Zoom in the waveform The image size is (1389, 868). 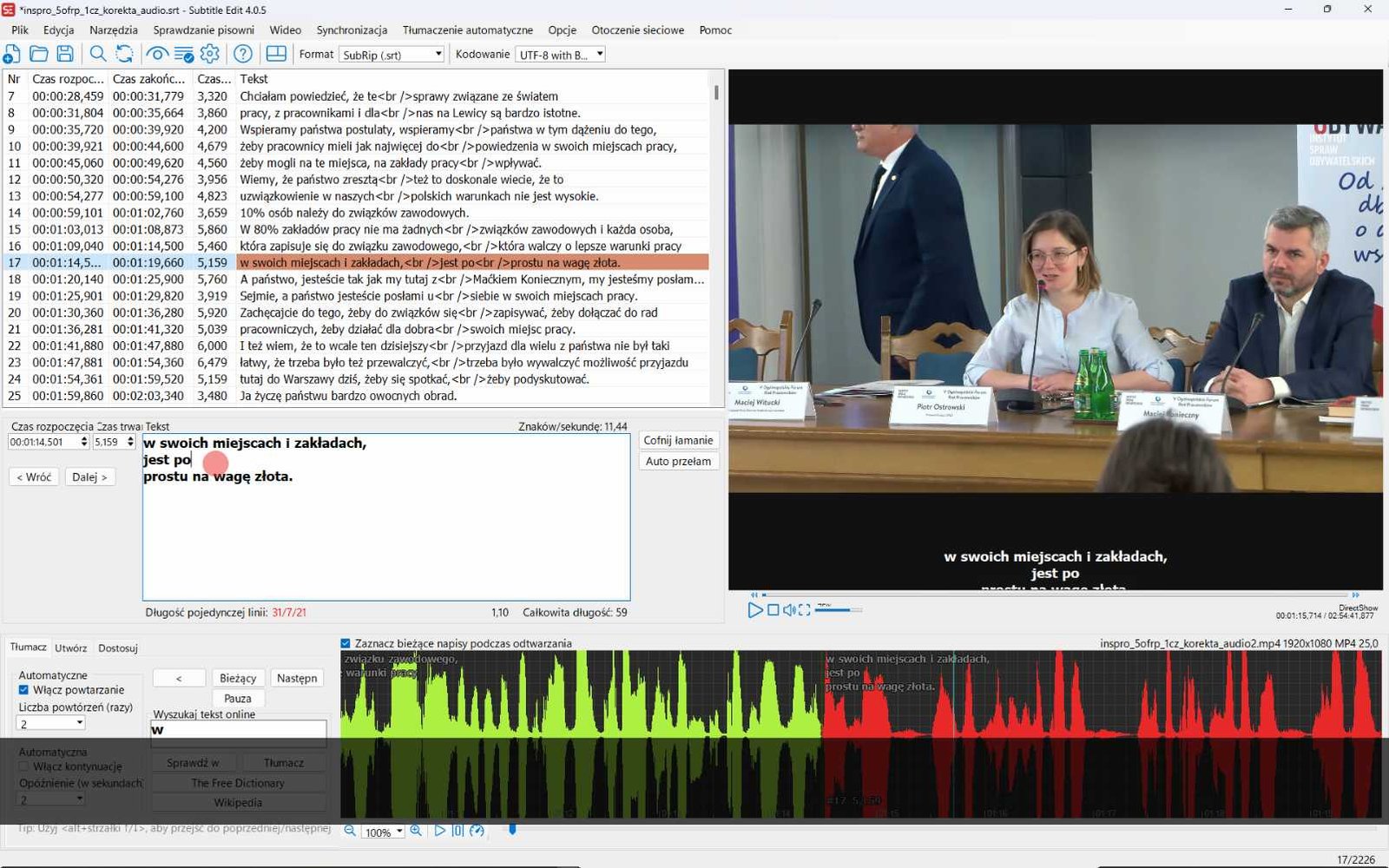point(417,831)
